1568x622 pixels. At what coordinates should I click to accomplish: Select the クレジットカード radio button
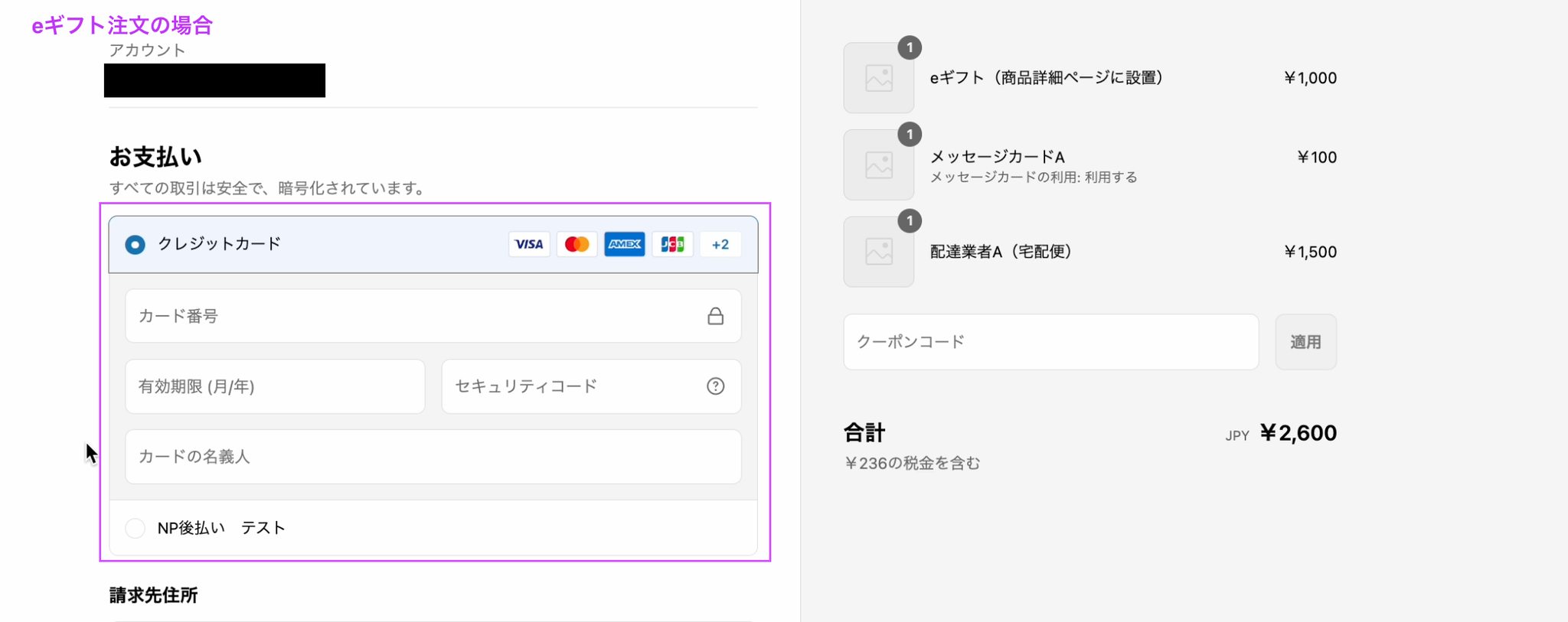click(x=135, y=245)
